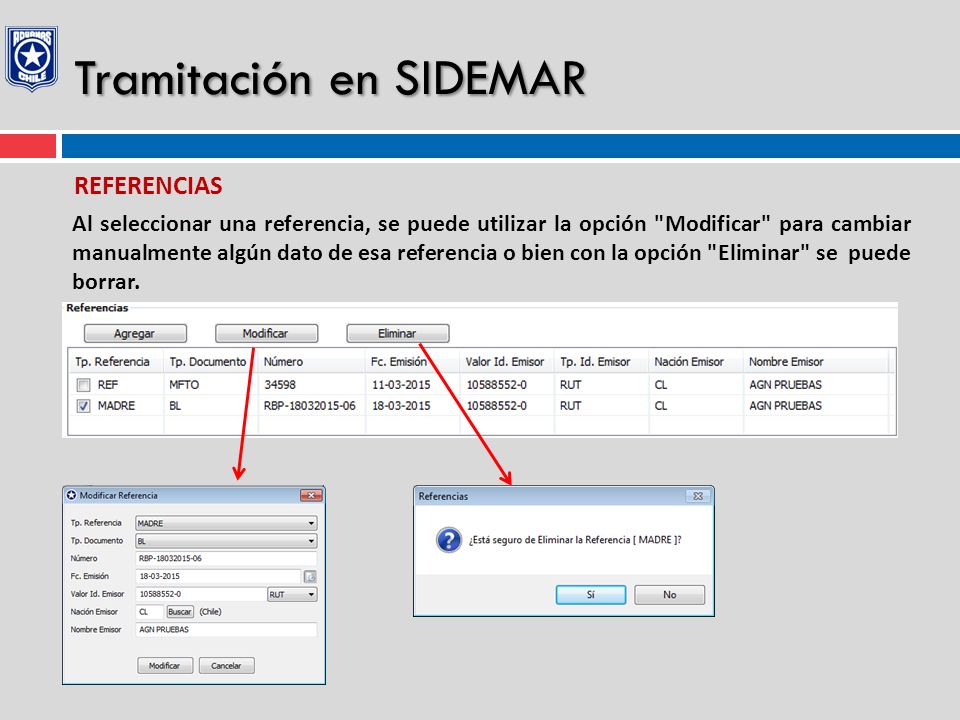Viewport: 960px width, 720px height.
Task: Click the Tramitación en SIDEMAR title
Action: tap(331, 78)
